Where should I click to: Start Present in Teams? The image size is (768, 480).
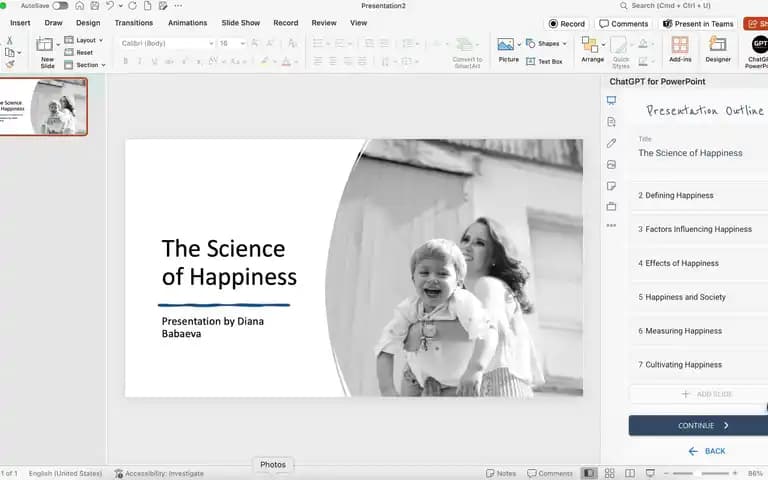point(698,24)
